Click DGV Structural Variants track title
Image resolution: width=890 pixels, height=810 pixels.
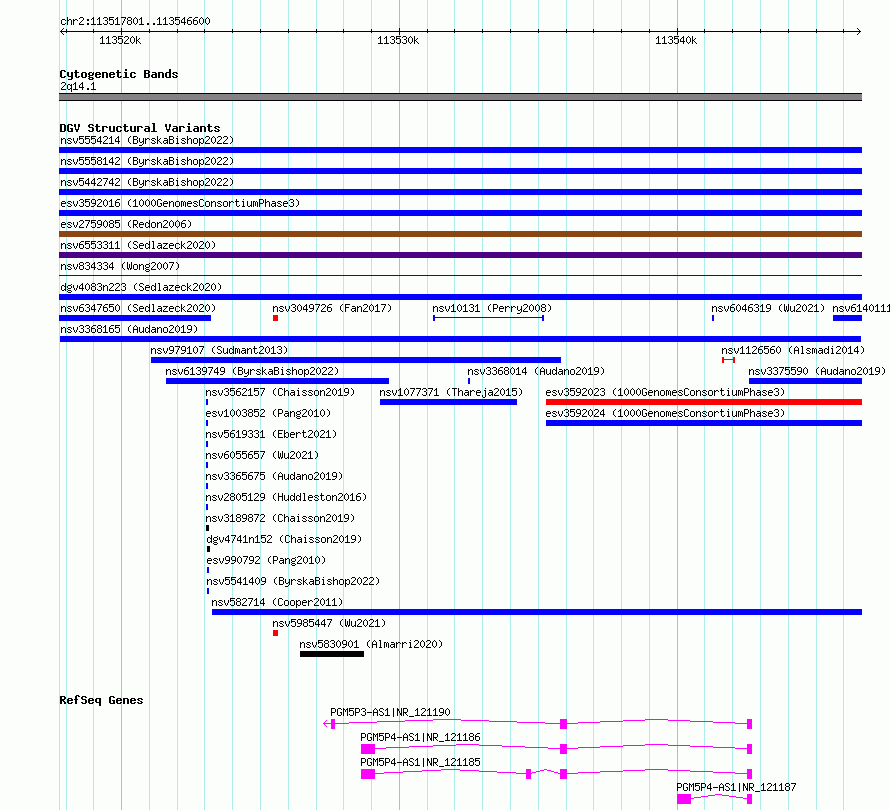(140, 128)
